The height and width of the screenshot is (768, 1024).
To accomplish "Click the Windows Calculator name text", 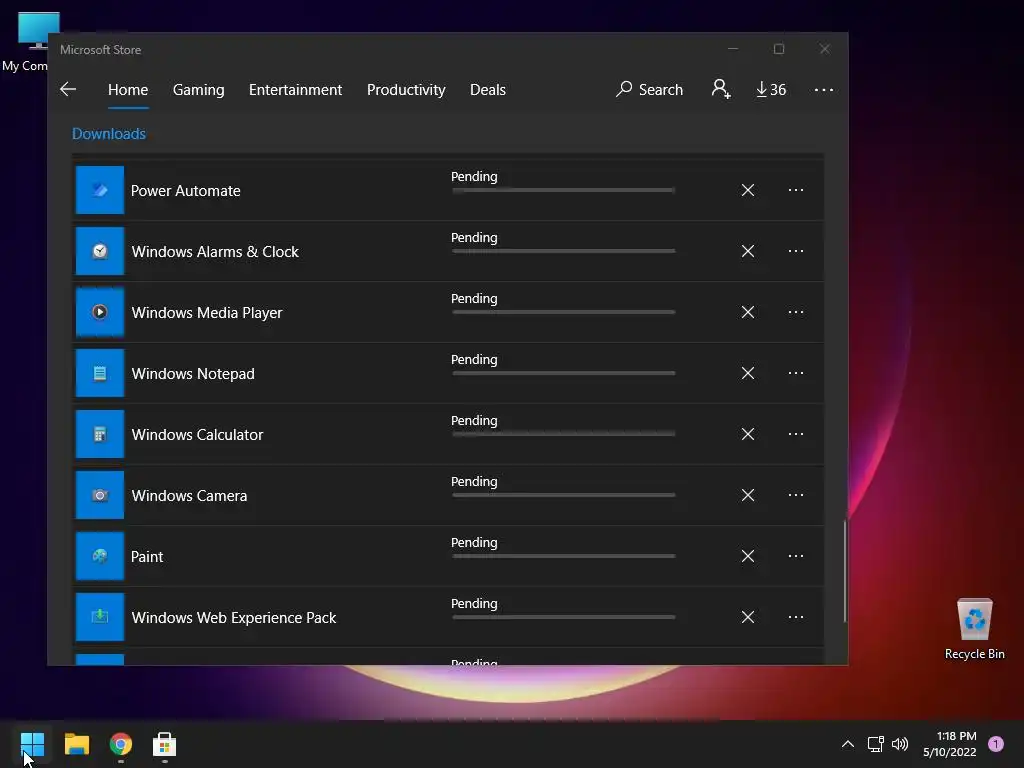I will click(x=197, y=435).
